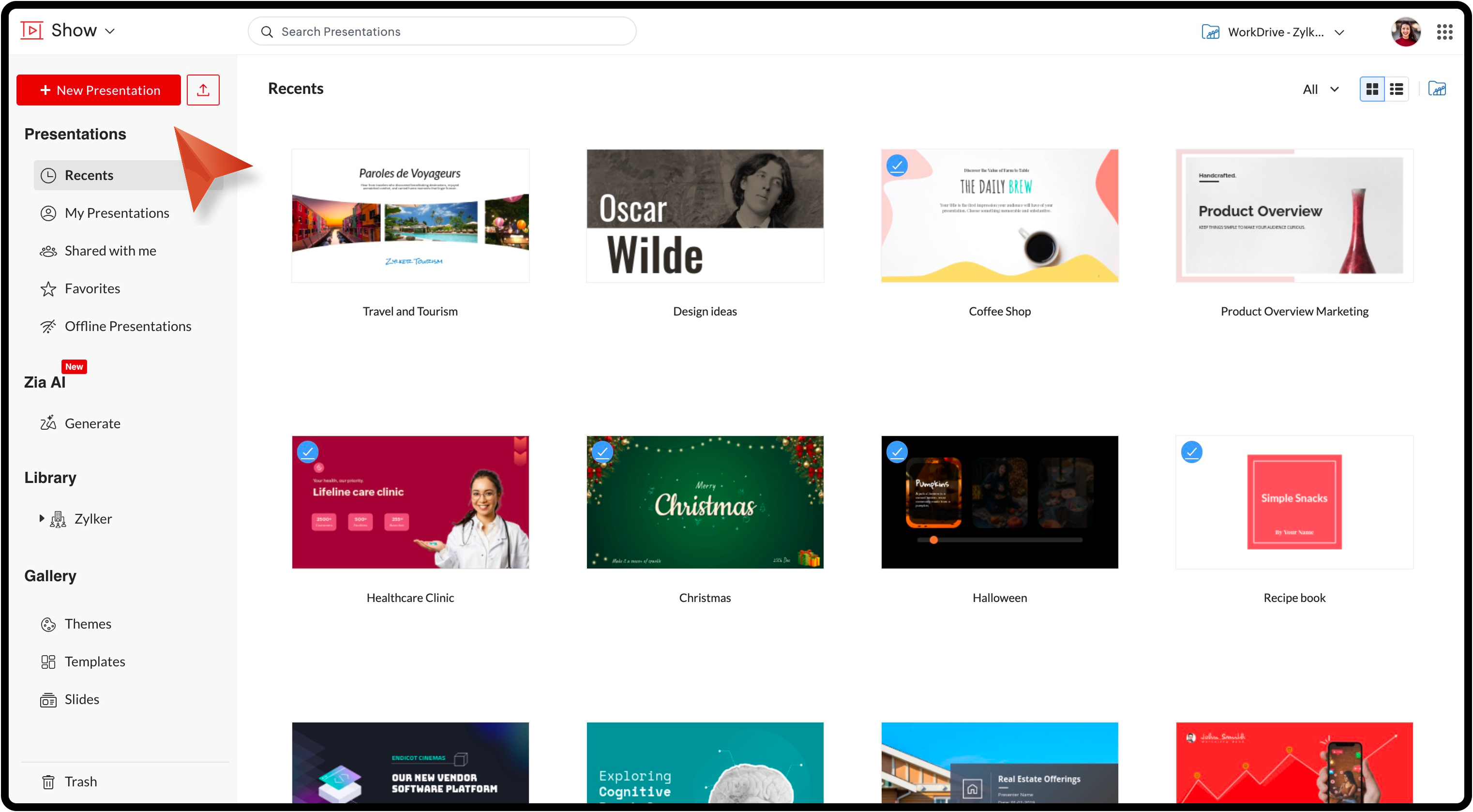
Task: Click the Search Presentations field
Action: point(441,31)
